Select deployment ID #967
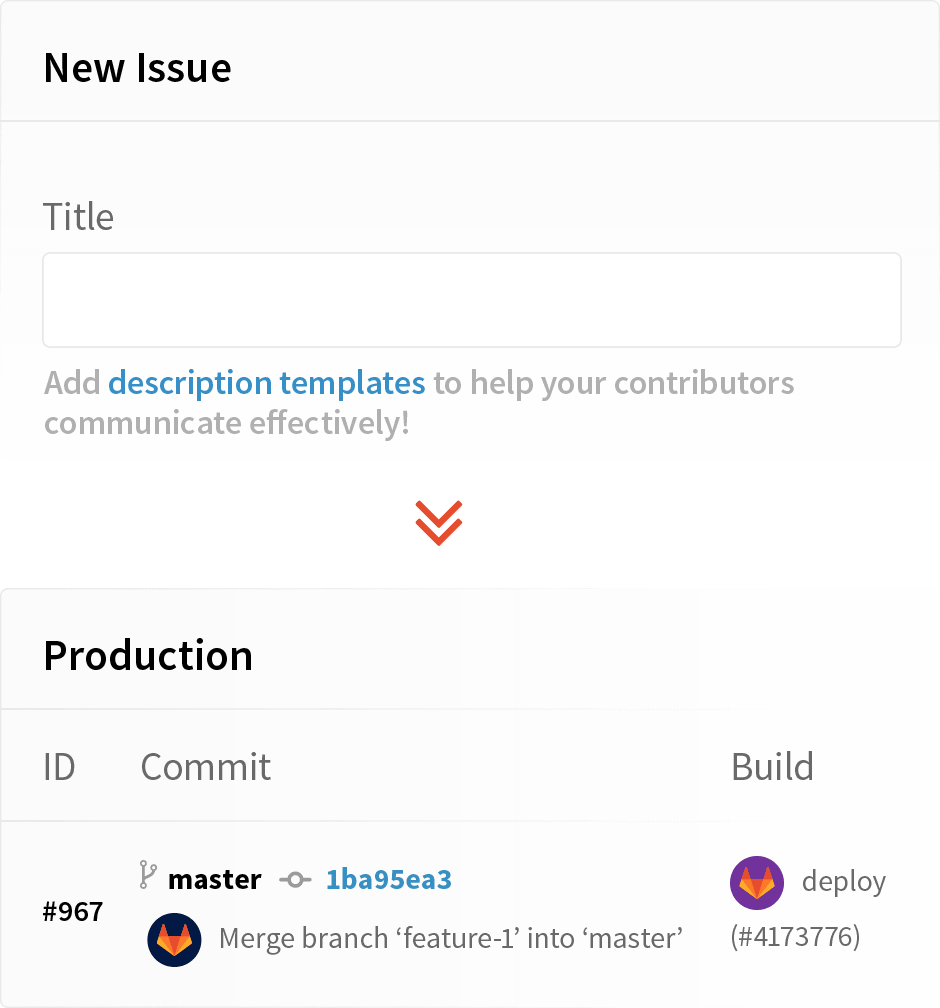Image resolution: width=940 pixels, height=1008 pixels. pyautogui.click(x=73, y=912)
